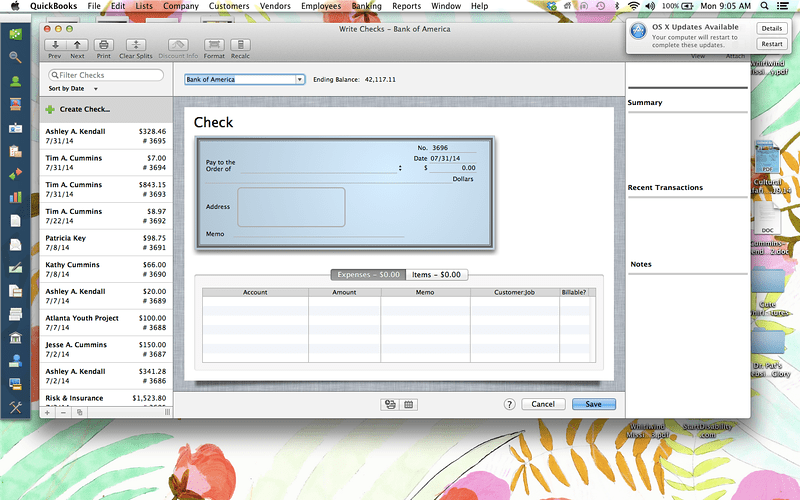The height and width of the screenshot is (500, 800).
Task: Click the memorize transaction icon near bottom
Action: point(390,405)
